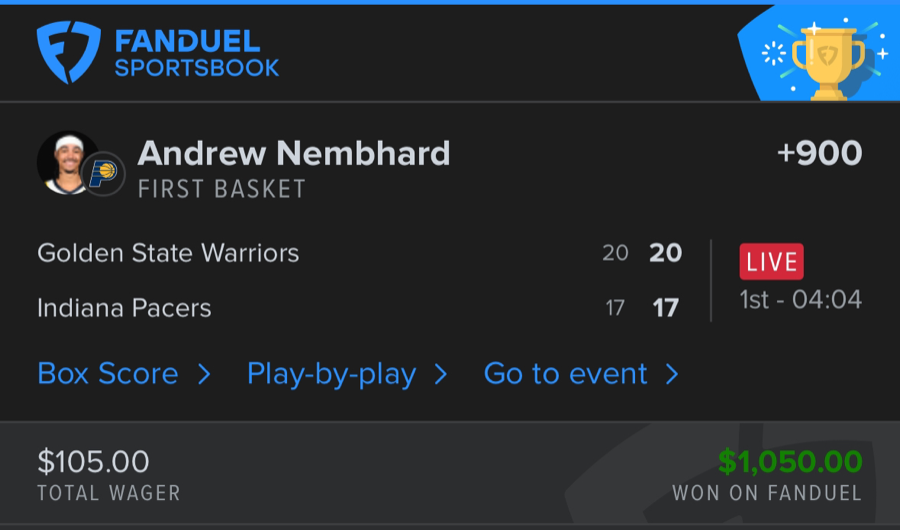Viewport: 900px width, 530px height.
Task: Click the Golden State Warriors team name
Action: [x=168, y=253]
